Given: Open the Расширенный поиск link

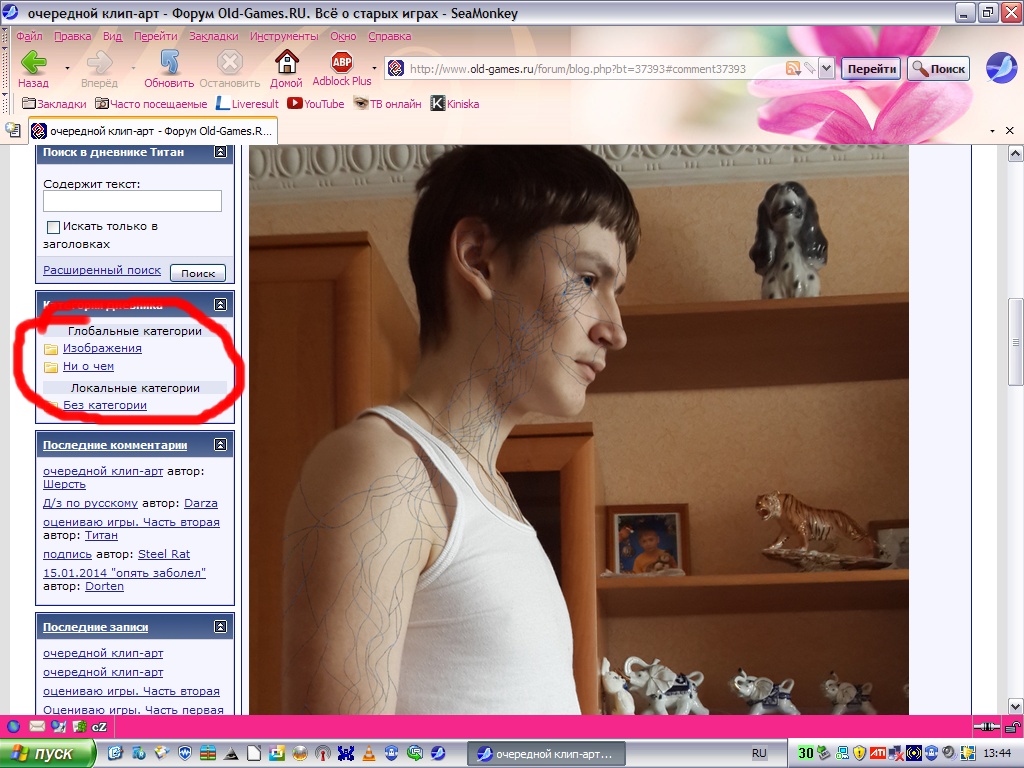Looking at the screenshot, I should (102, 270).
